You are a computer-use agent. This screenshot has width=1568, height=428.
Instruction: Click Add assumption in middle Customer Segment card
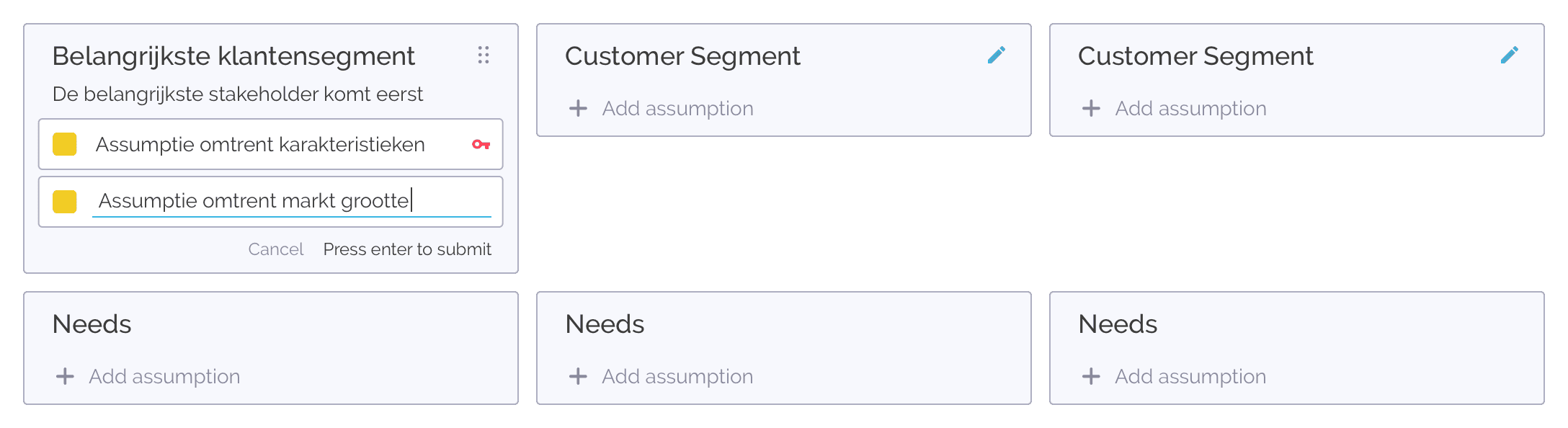pyautogui.click(x=677, y=108)
